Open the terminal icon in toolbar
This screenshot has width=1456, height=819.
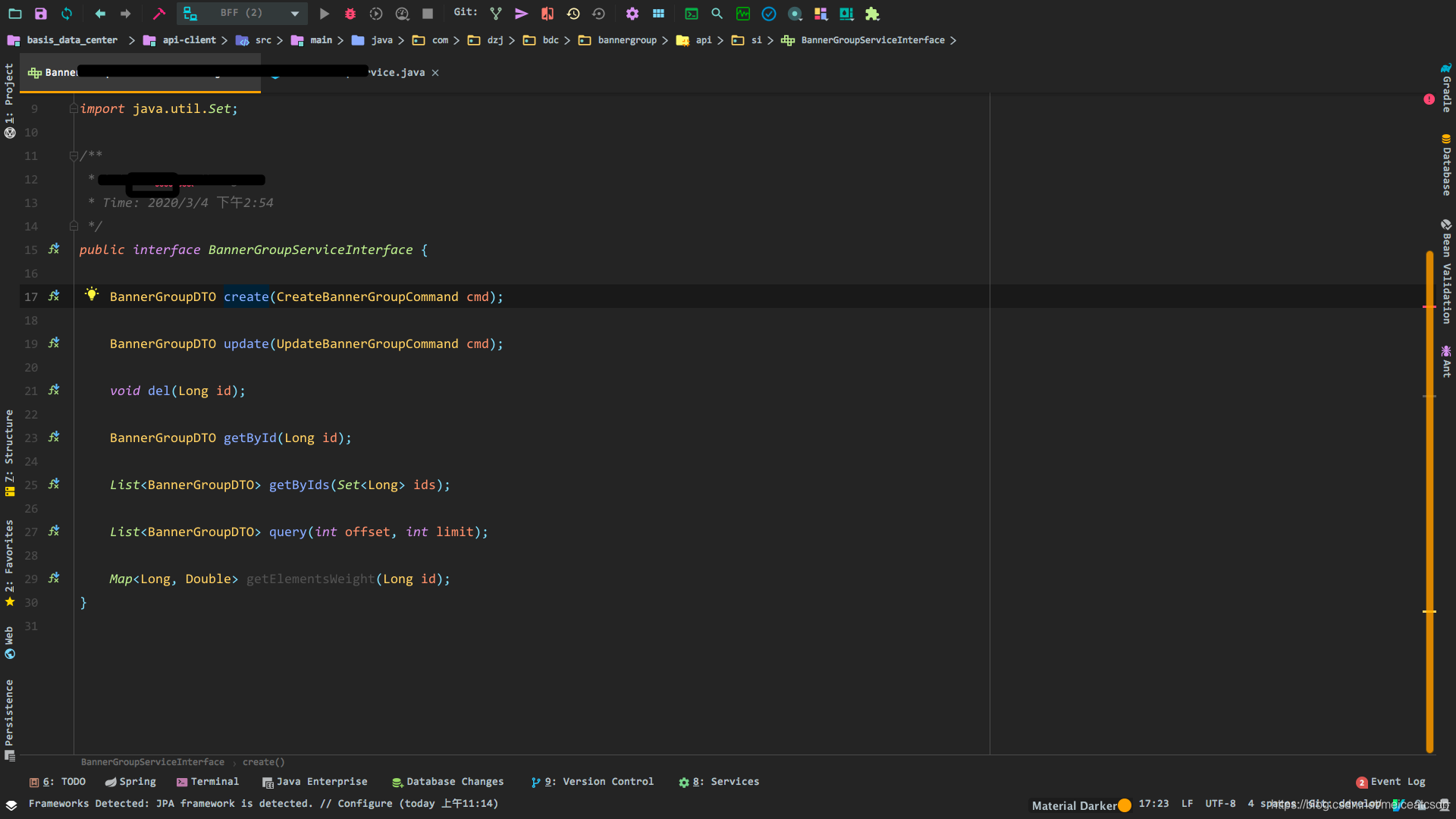pyautogui.click(x=691, y=14)
